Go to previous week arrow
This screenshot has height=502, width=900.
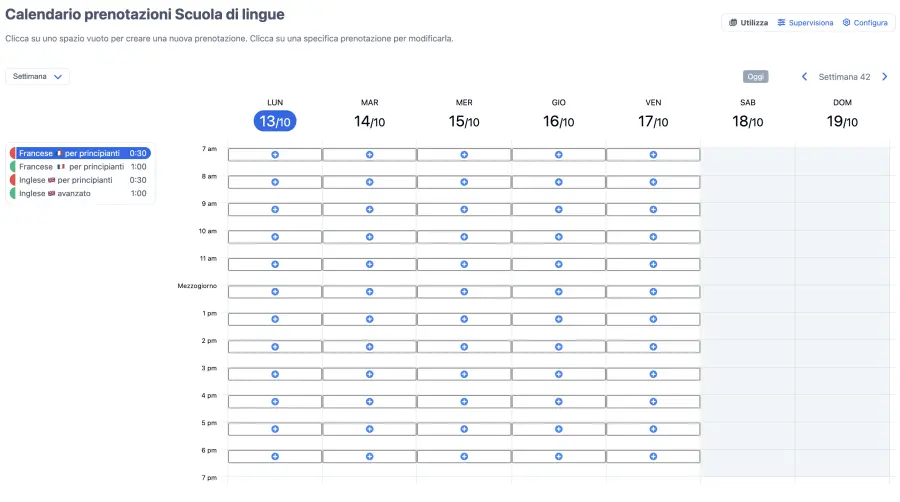point(804,77)
